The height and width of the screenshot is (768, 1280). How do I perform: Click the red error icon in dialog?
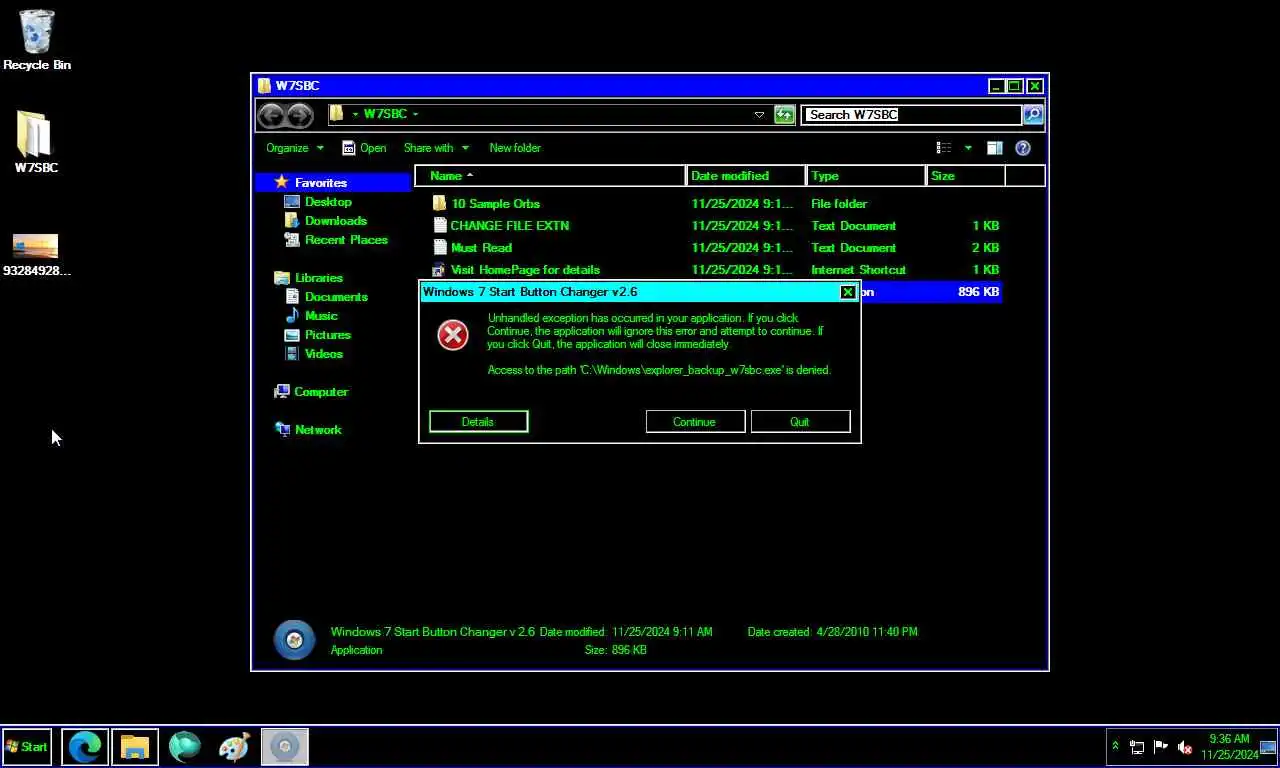click(453, 335)
